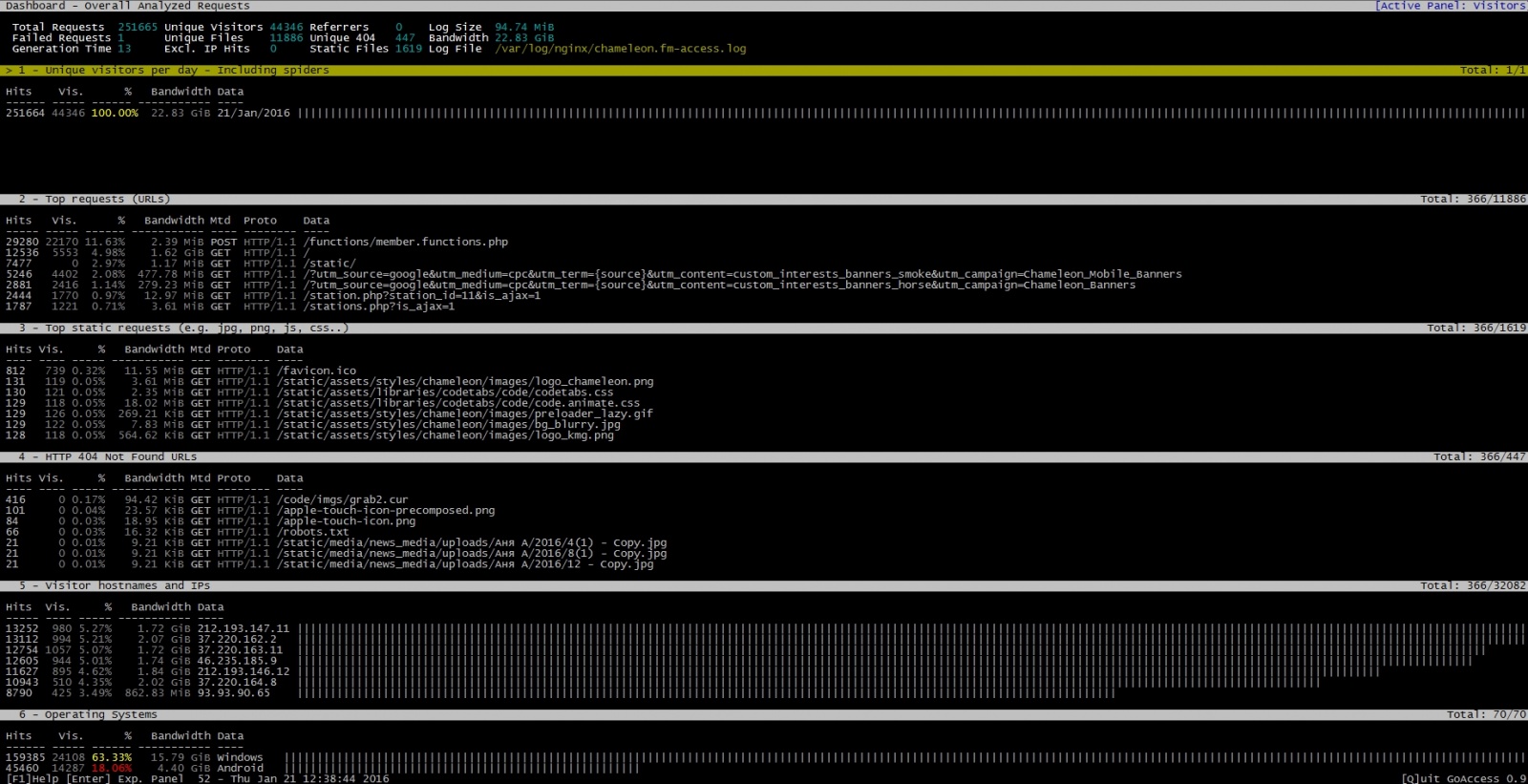Click the POST method in the top requests panel
Image resolution: width=1528 pixels, height=784 pixels.
coord(223,243)
